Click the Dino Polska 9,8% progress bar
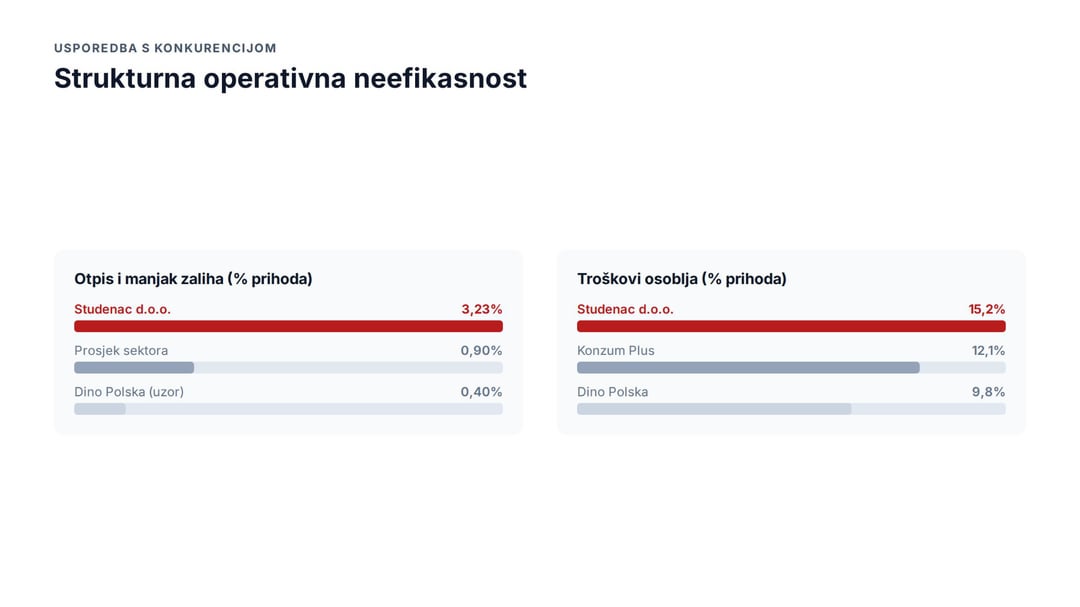The image size is (1080, 607). coord(791,409)
